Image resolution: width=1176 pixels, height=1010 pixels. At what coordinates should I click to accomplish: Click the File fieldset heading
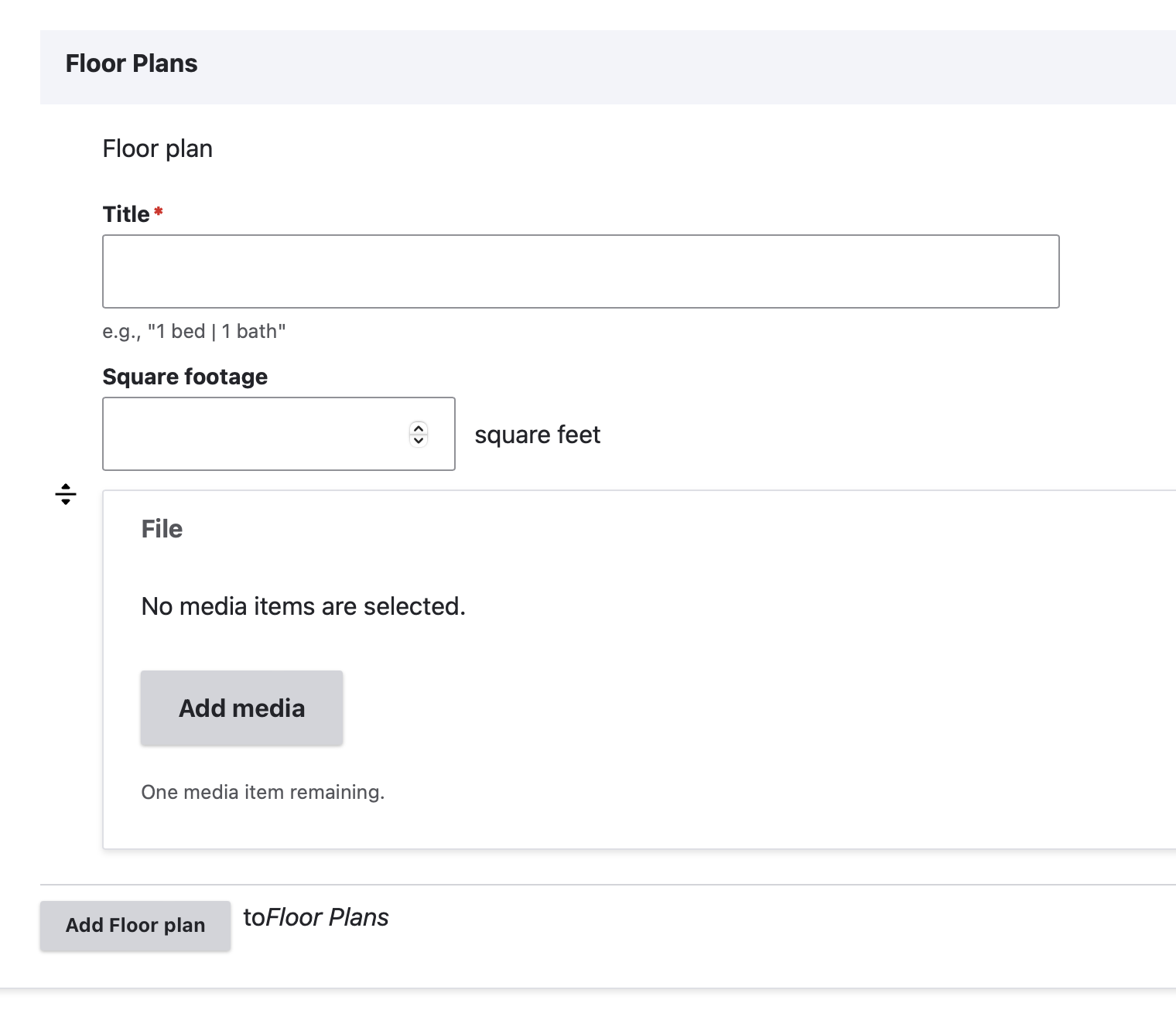(x=162, y=529)
